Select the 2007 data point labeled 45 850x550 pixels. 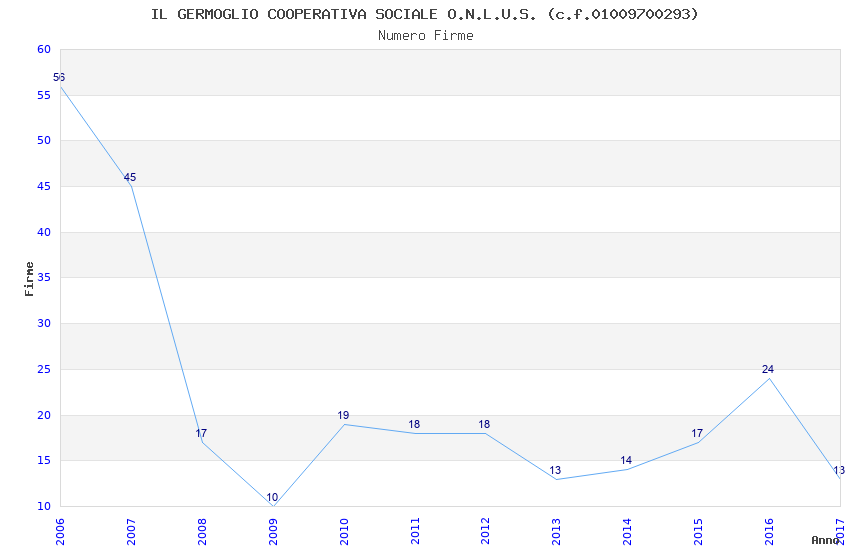[131, 186]
